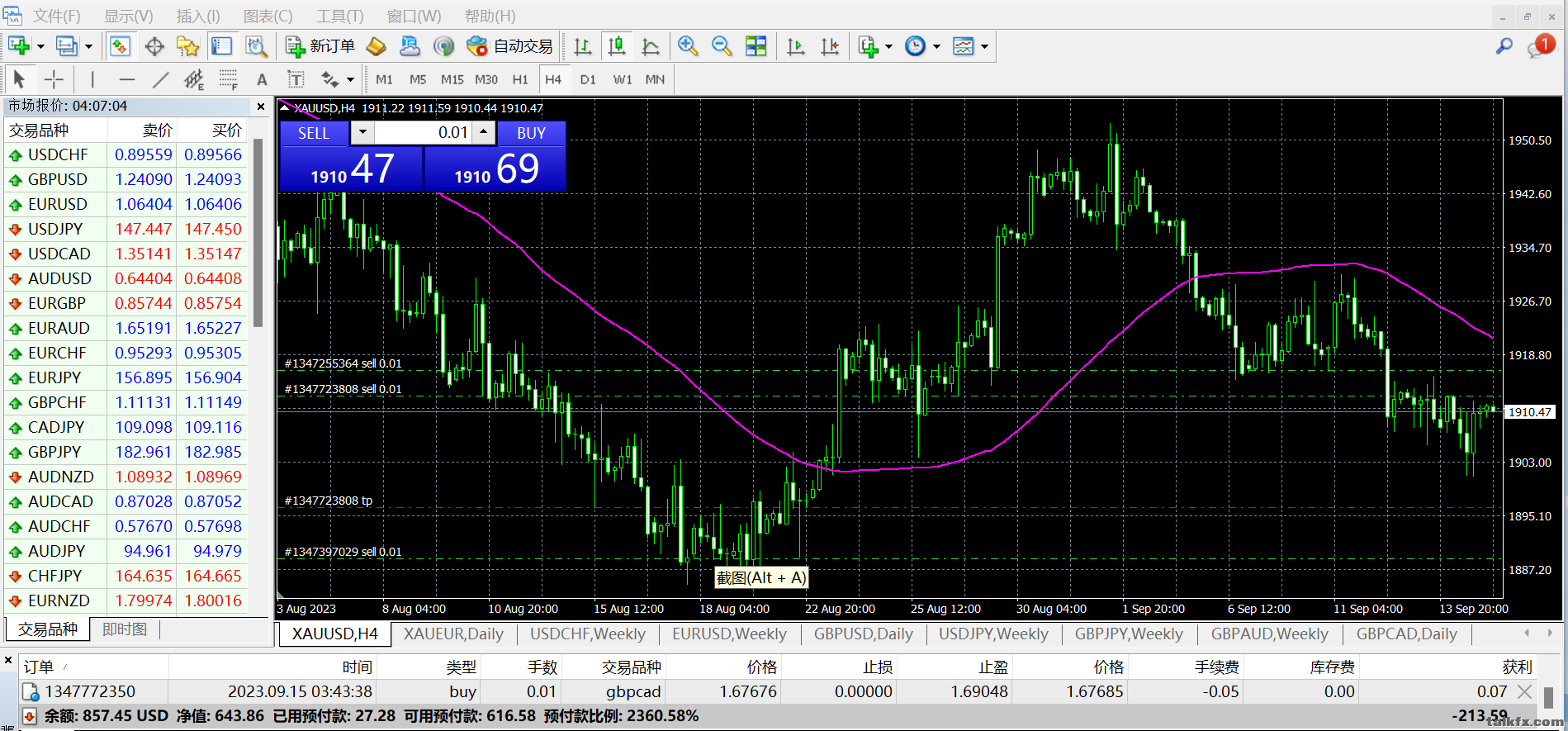Select the EURNZD symbol row

[126, 600]
